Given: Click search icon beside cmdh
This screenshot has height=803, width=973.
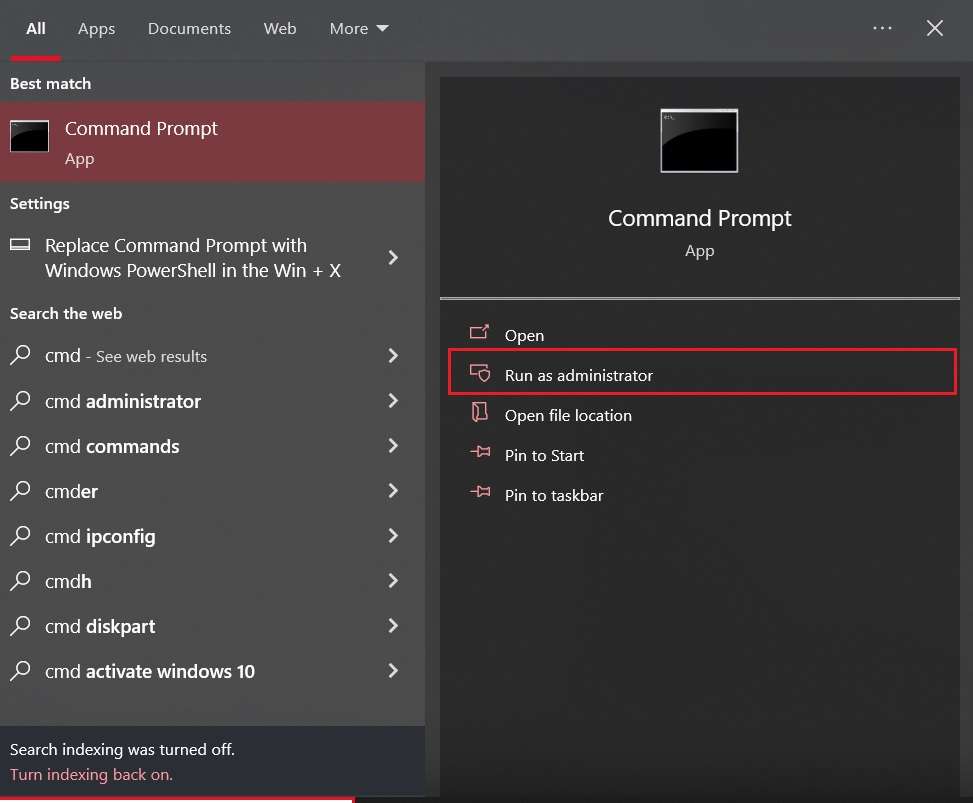Looking at the screenshot, I should (x=20, y=580).
